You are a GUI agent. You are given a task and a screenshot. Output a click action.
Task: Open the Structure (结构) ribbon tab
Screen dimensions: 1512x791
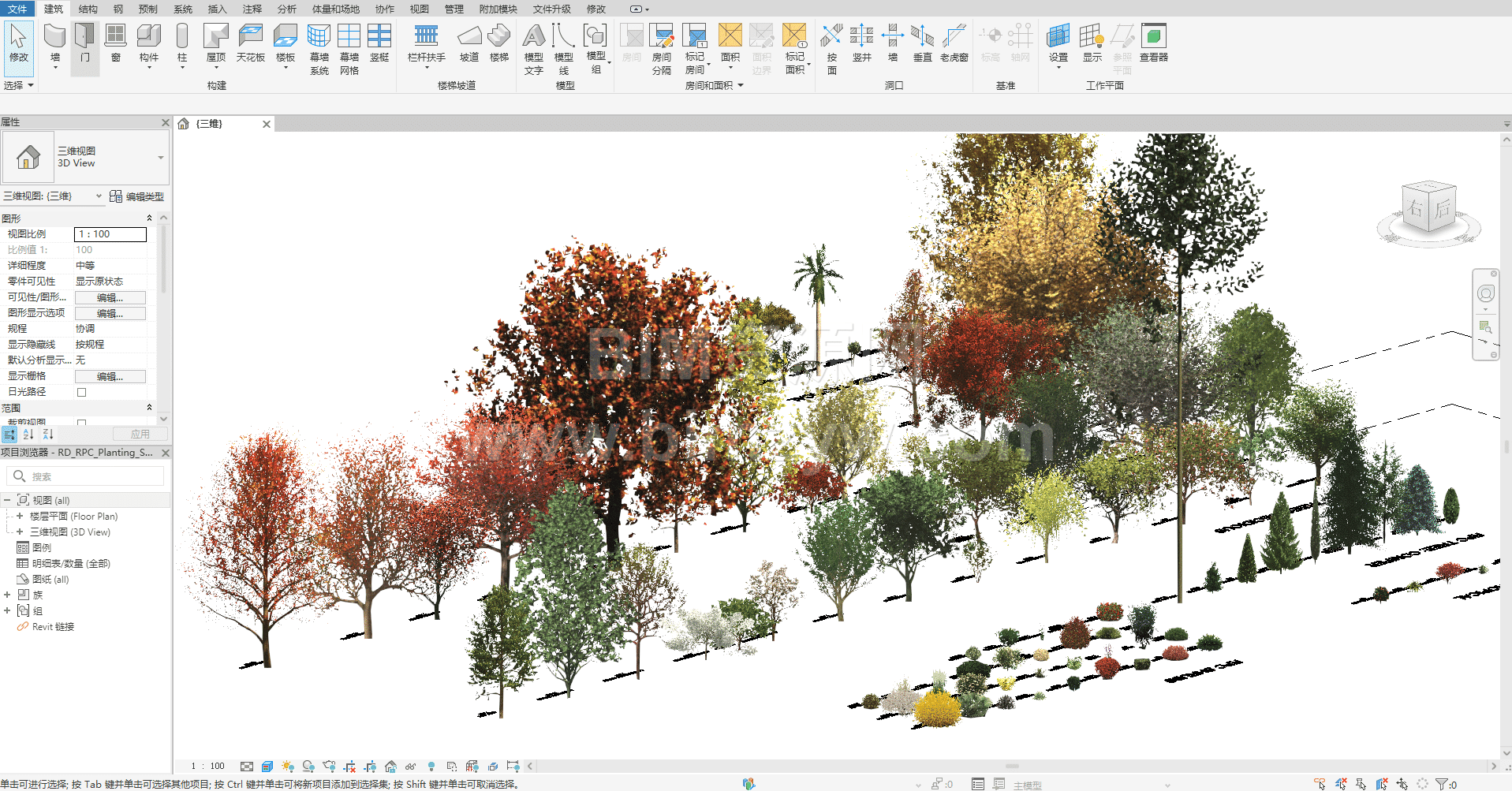88,9
